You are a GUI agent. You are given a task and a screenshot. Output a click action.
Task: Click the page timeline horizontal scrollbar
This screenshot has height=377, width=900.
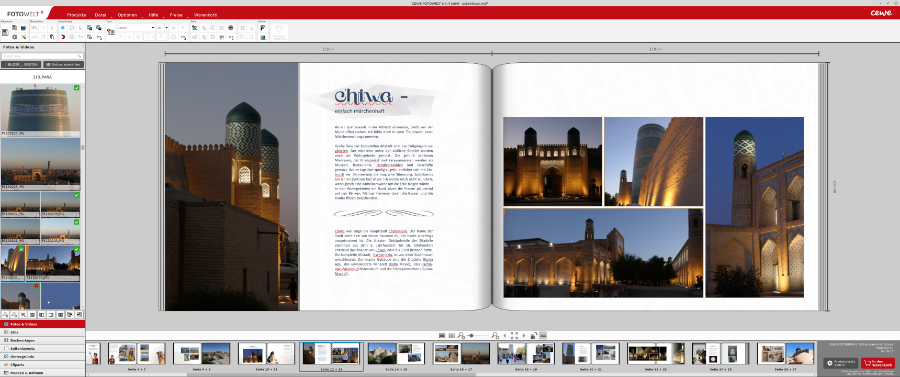point(331,375)
